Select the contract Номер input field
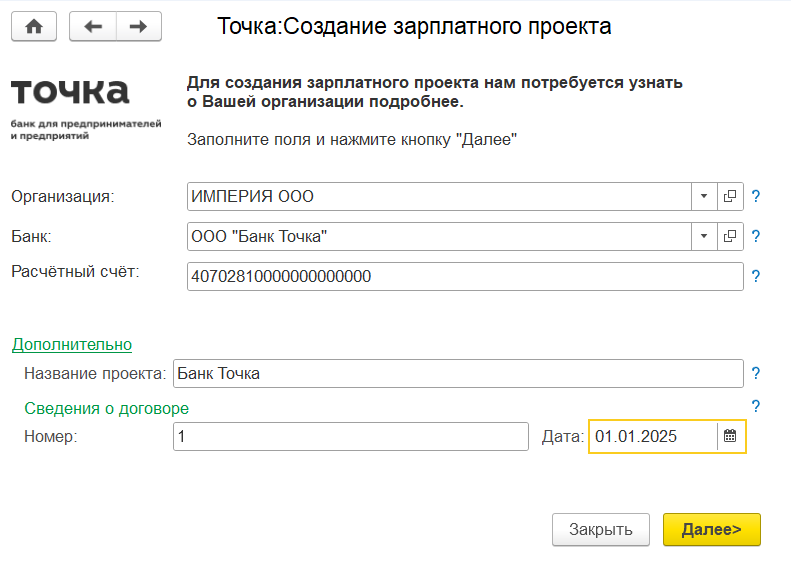This screenshot has width=791, height=563. (x=350, y=436)
